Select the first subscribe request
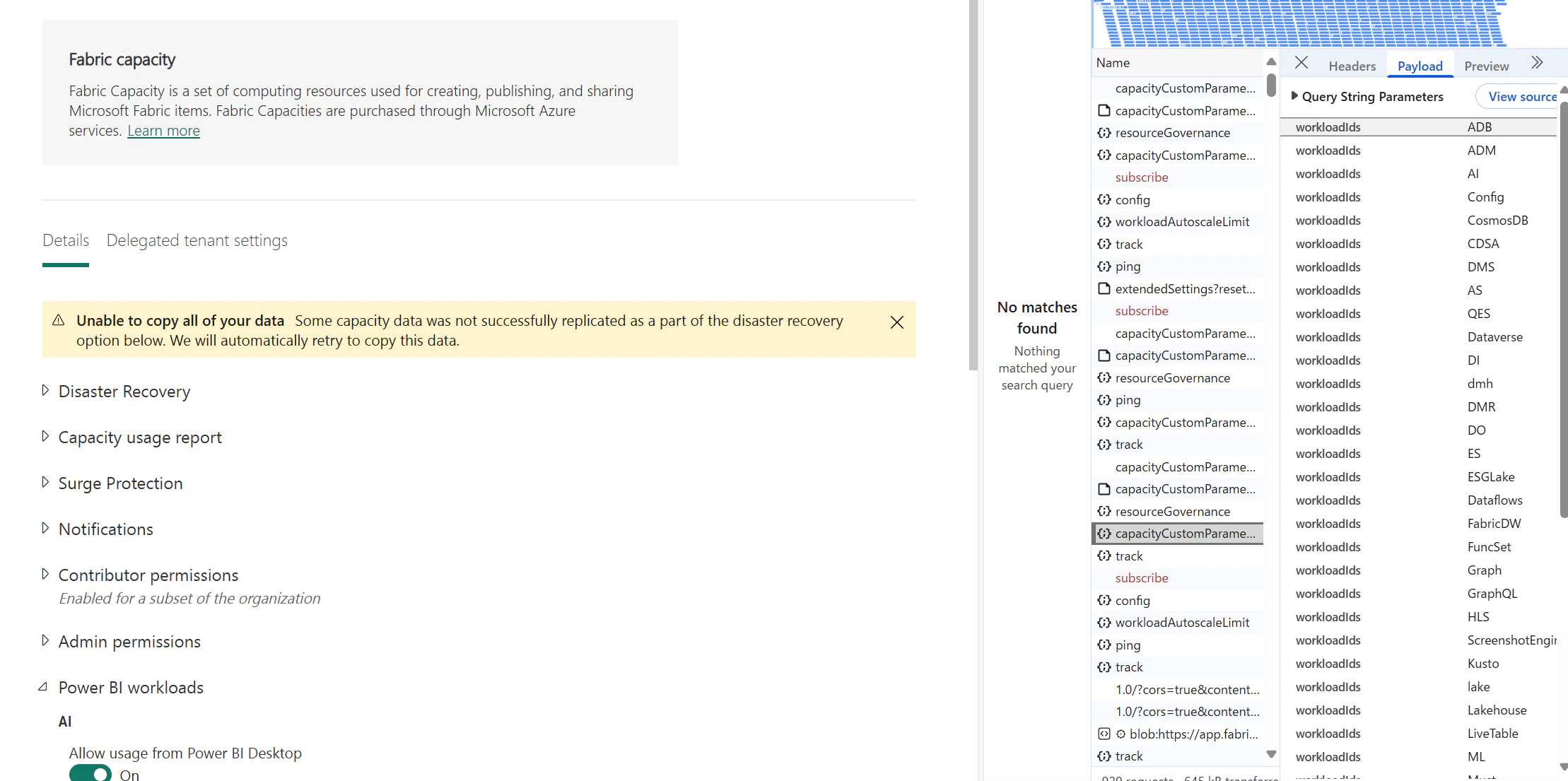Image resolution: width=1568 pixels, height=781 pixels. 1177,177
